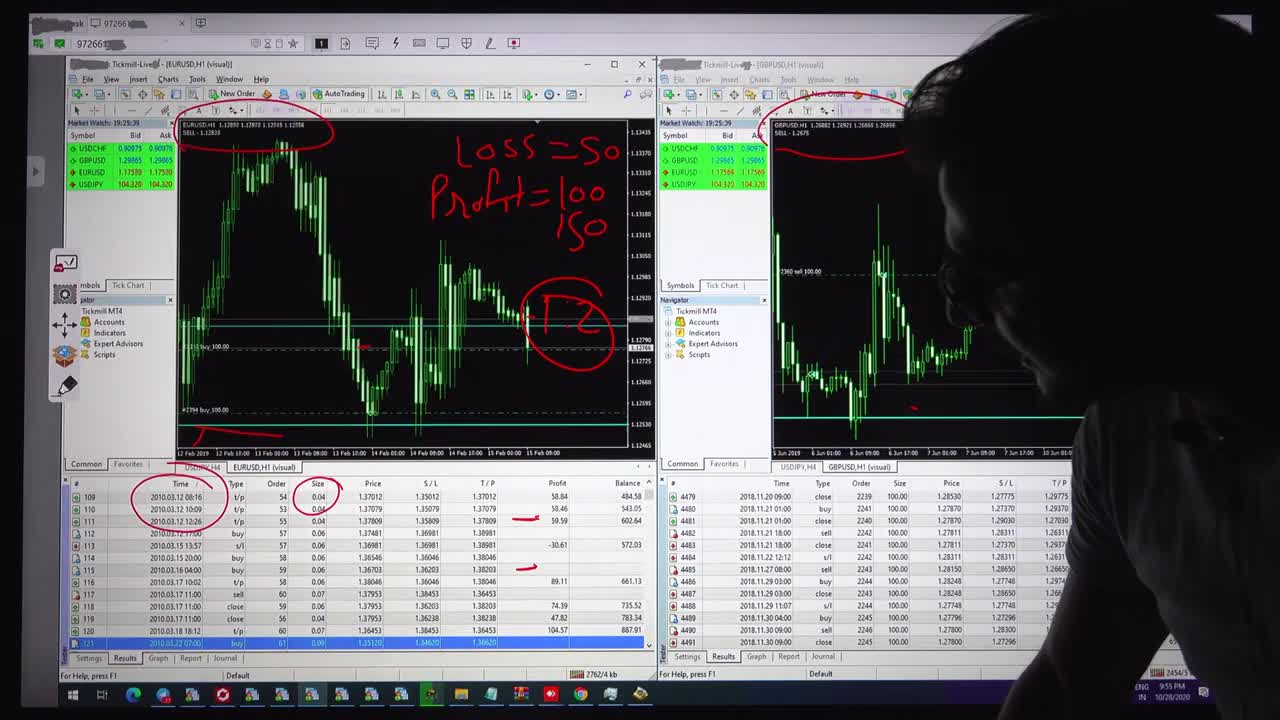Click Profit column header in EURUSD results

(x=557, y=484)
